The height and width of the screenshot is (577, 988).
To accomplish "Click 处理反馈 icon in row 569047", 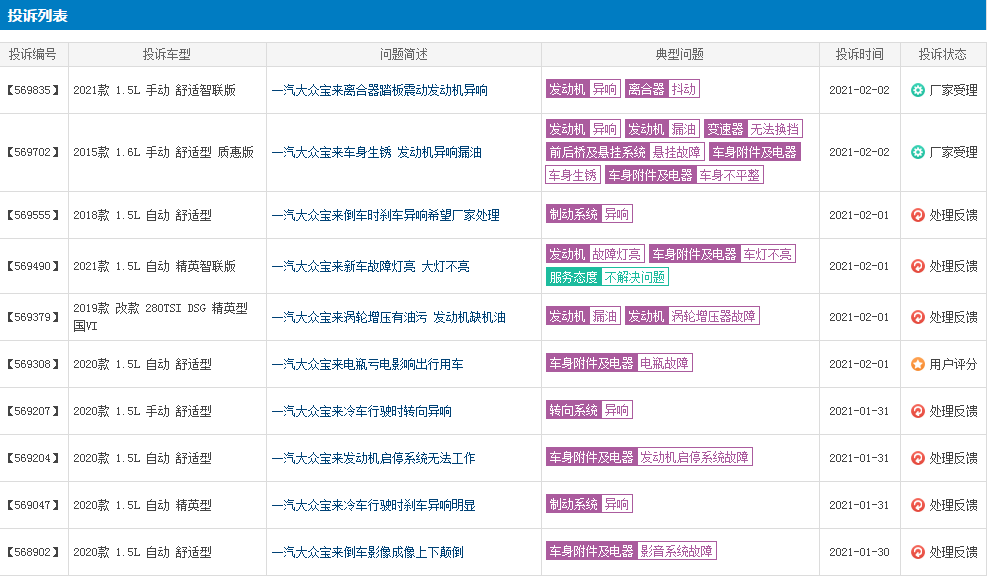I will pos(917,505).
